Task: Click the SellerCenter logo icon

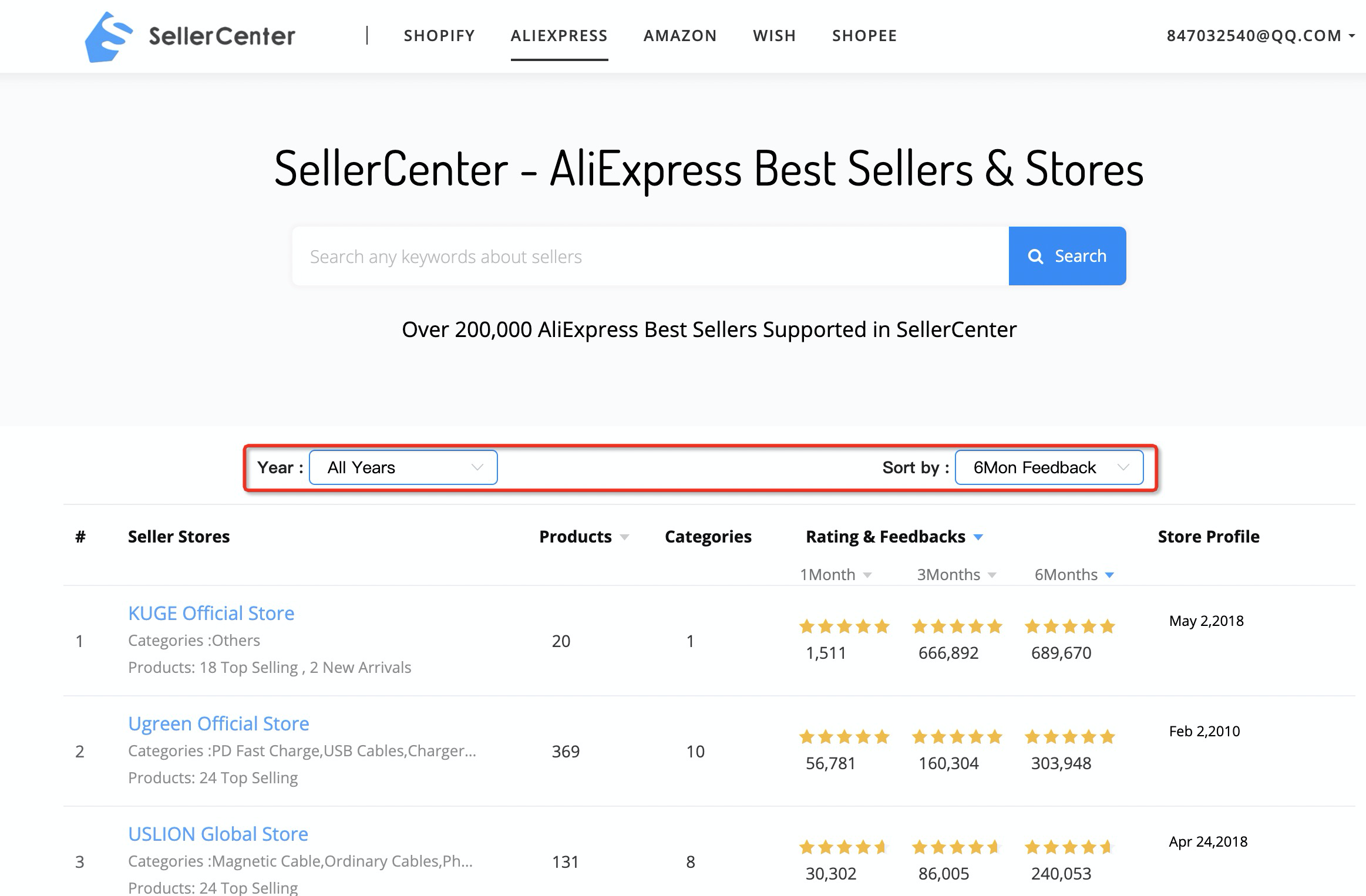Action: click(x=108, y=36)
